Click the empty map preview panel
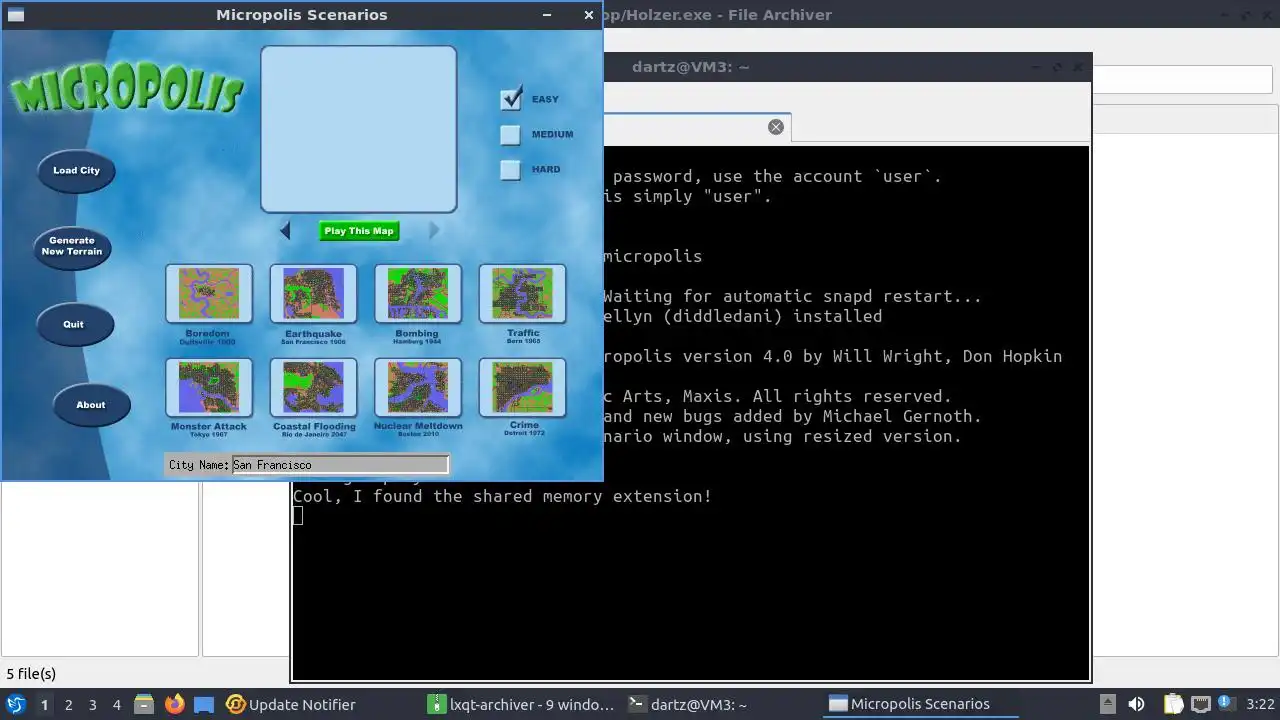This screenshot has width=1280, height=720. coord(359,129)
